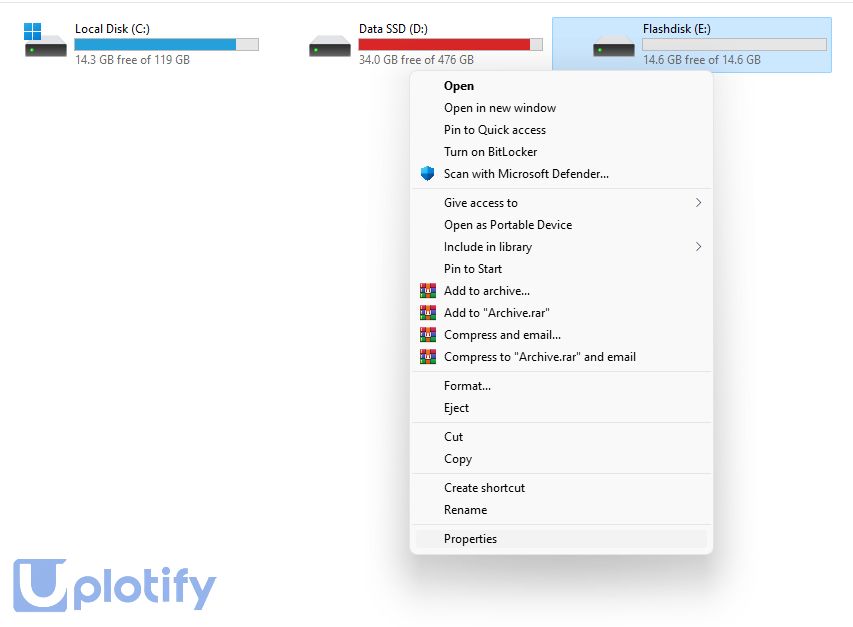Image resolution: width=853 pixels, height=627 pixels.
Task: Pin the drive to Quick access
Action: coord(495,130)
